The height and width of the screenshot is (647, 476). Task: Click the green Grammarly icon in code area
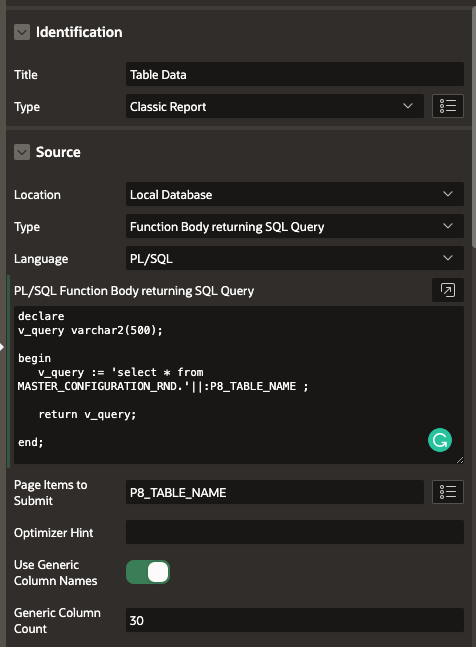[440, 440]
